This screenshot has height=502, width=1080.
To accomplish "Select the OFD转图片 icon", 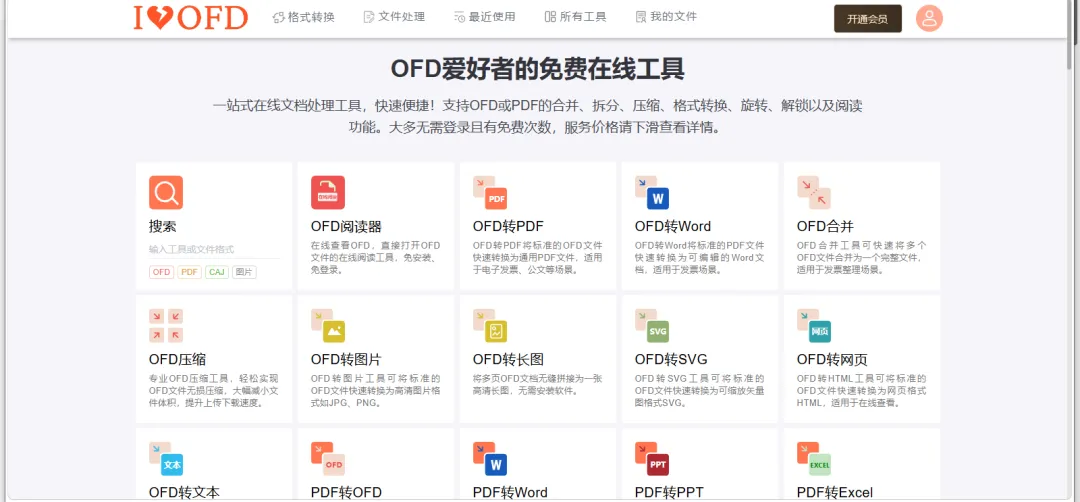I will point(328,325).
